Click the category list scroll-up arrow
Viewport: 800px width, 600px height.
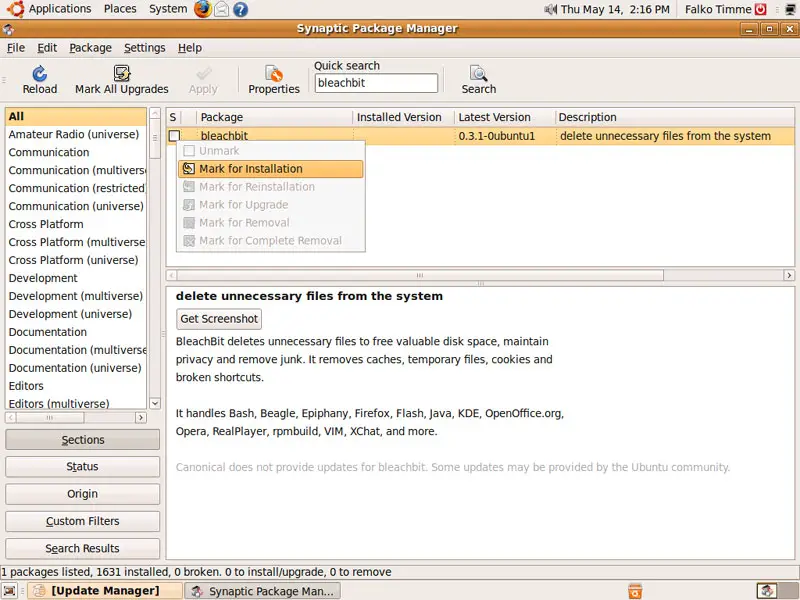click(155, 113)
